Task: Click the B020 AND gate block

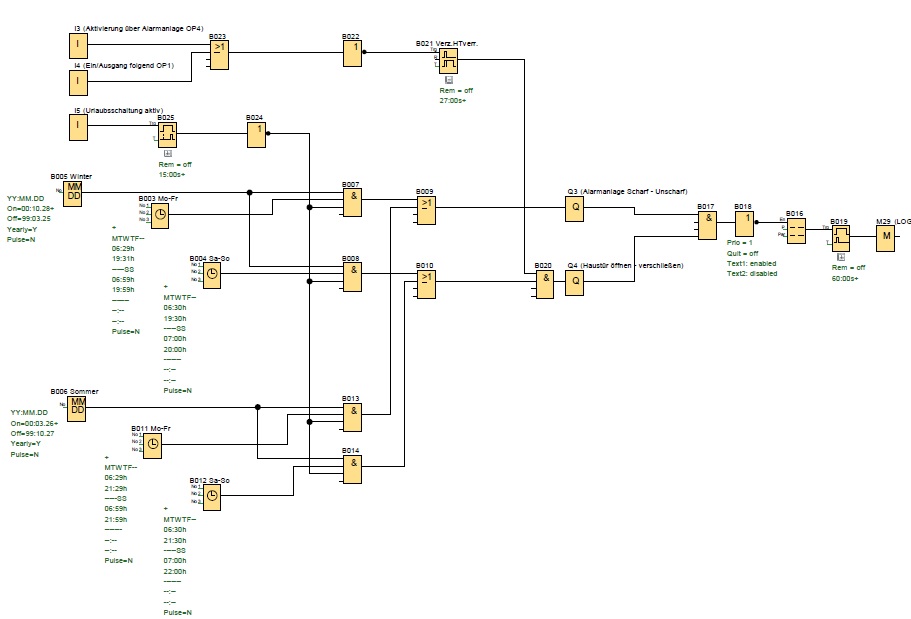Action: pyautogui.click(x=543, y=285)
